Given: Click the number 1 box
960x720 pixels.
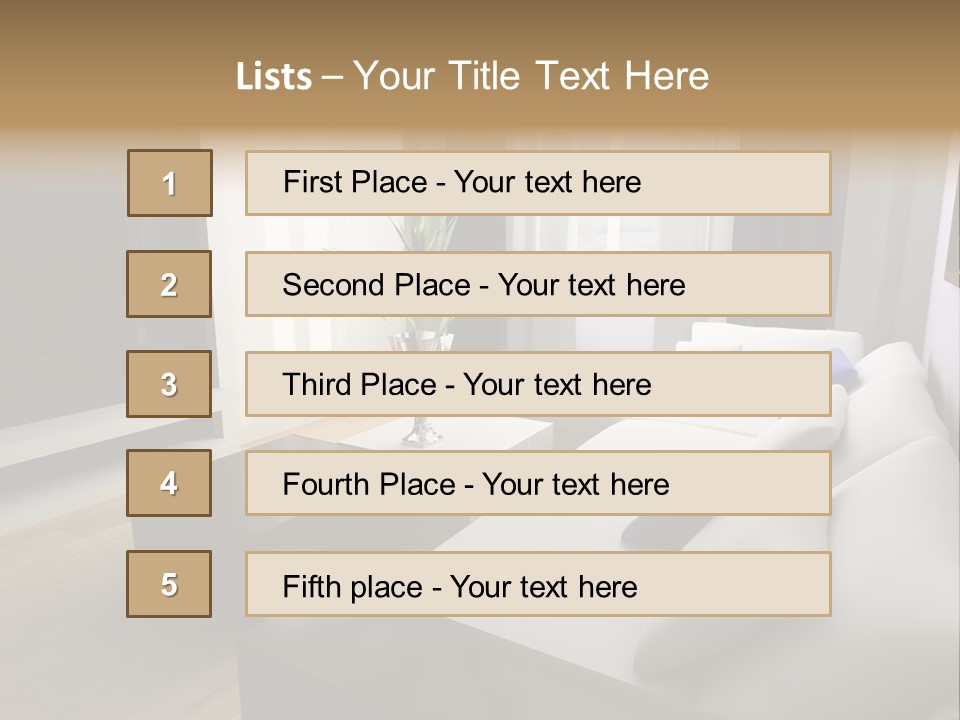Looking at the screenshot, I should 170,183.
